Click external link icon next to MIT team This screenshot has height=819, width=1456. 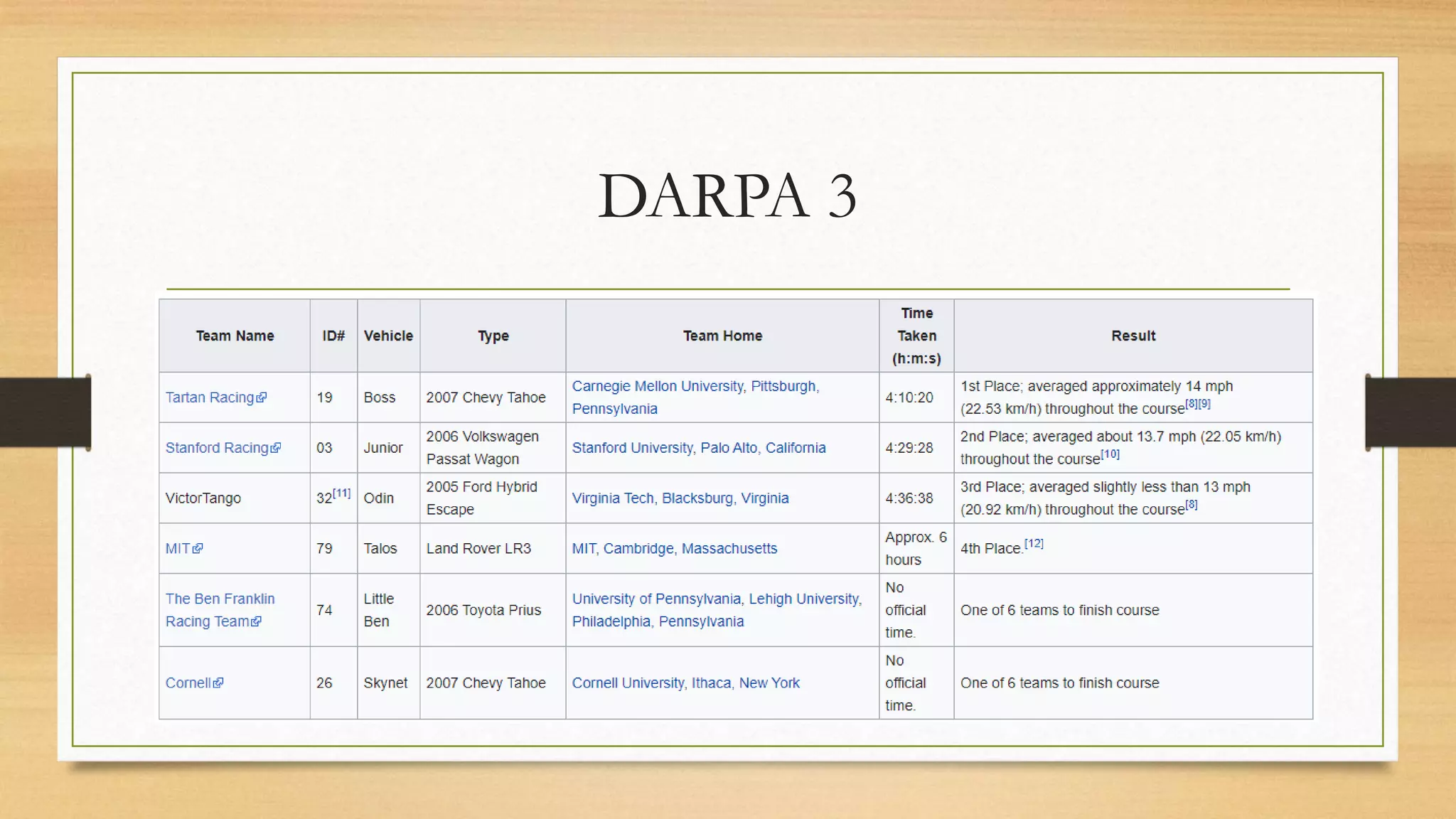[x=198, y=548]
